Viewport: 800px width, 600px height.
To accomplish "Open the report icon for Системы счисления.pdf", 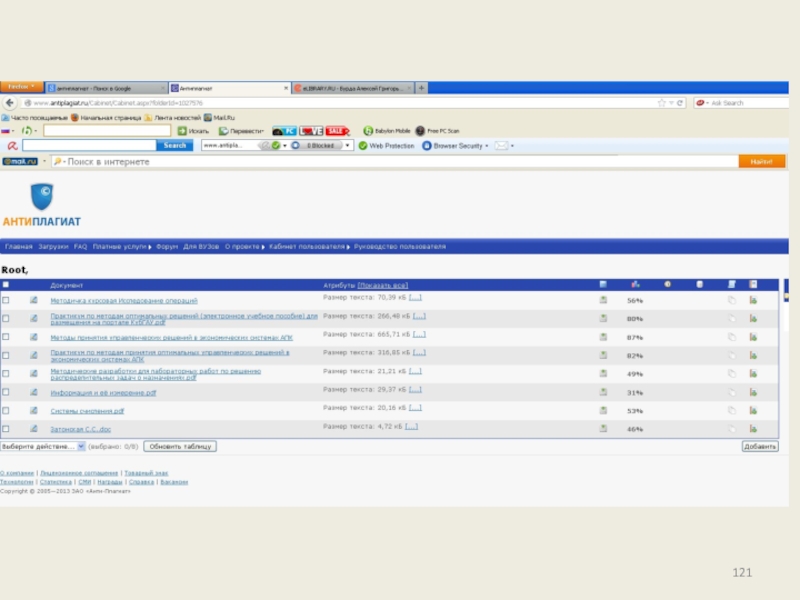I will point(603,410).
